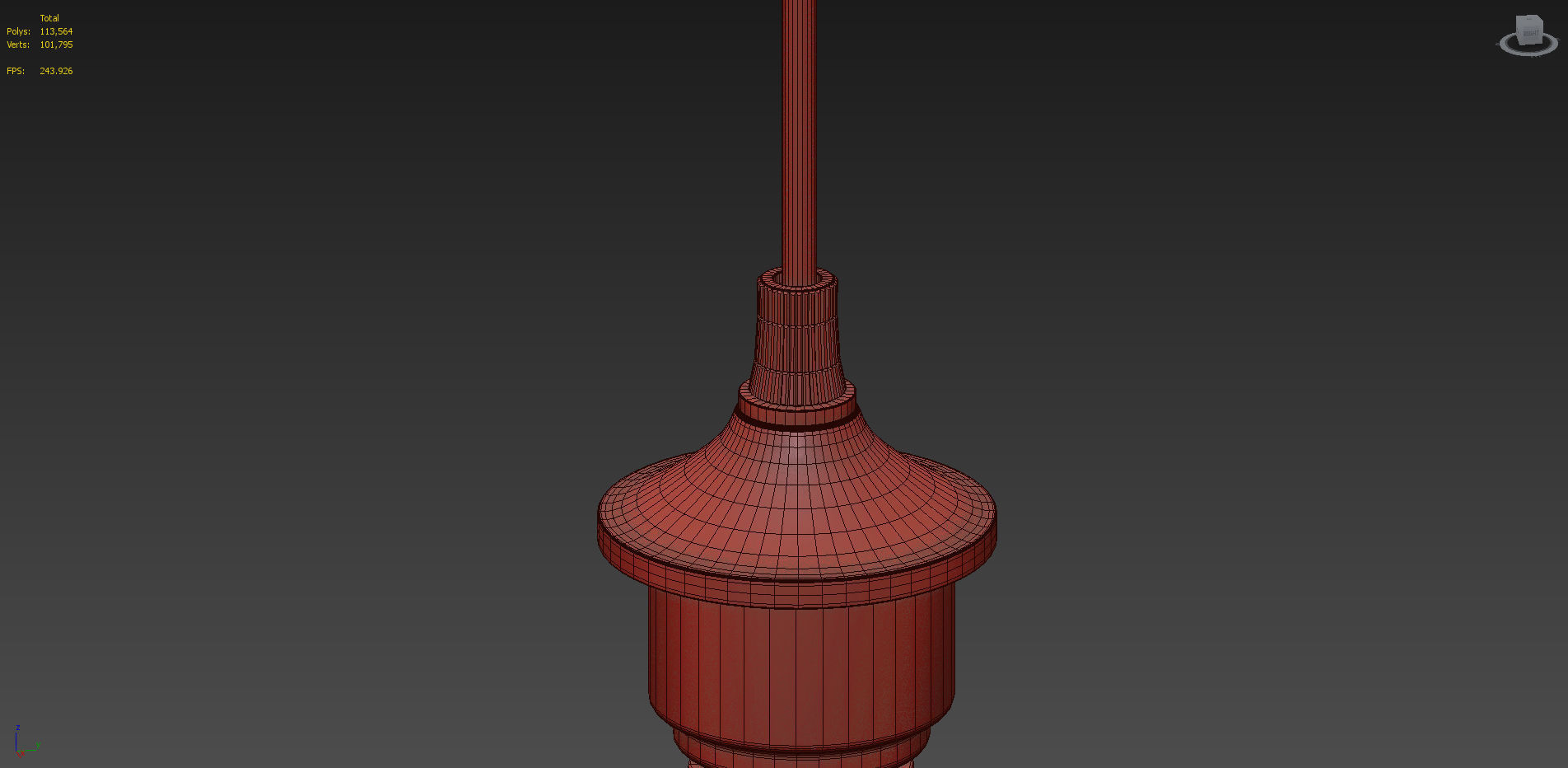Select the wide dome-shaped cap of the model
The image size is (1568, 768).
(797, 511)
